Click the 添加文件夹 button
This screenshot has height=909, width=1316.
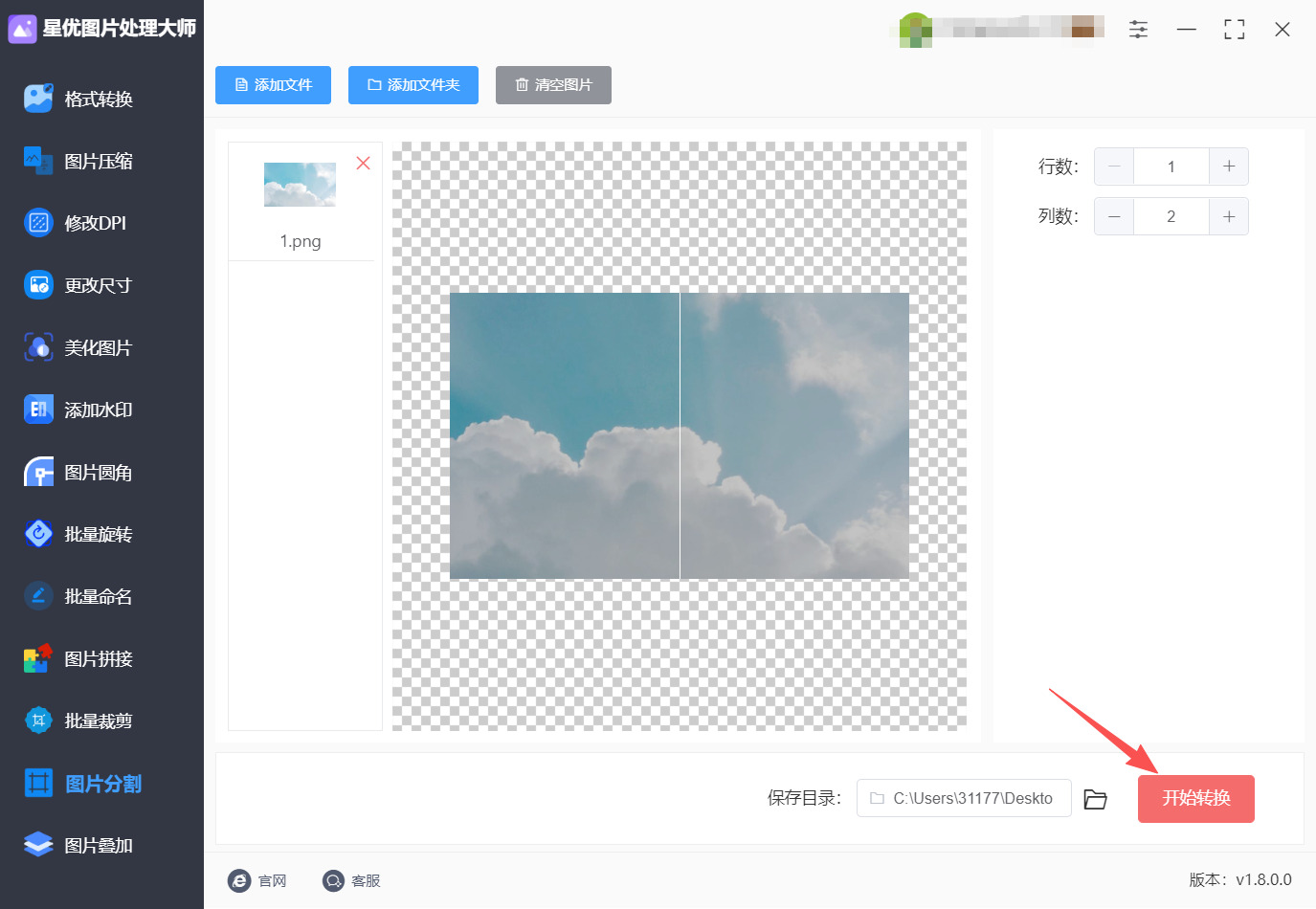point(413,85)
